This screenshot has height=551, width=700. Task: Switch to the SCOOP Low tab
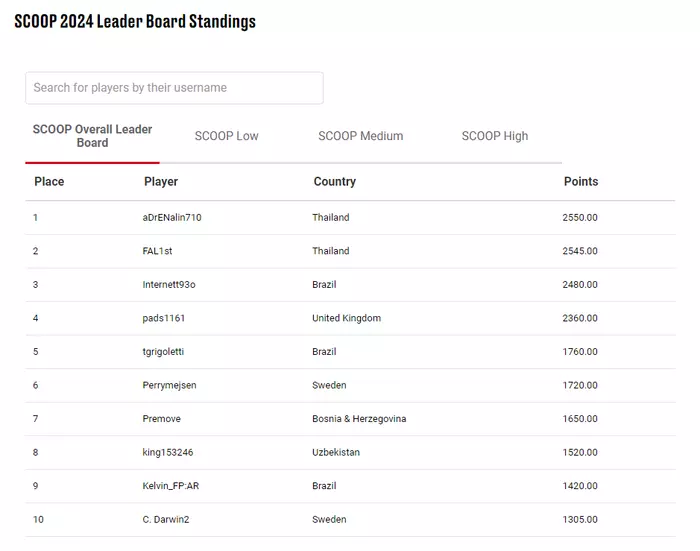tap(226, 136)
